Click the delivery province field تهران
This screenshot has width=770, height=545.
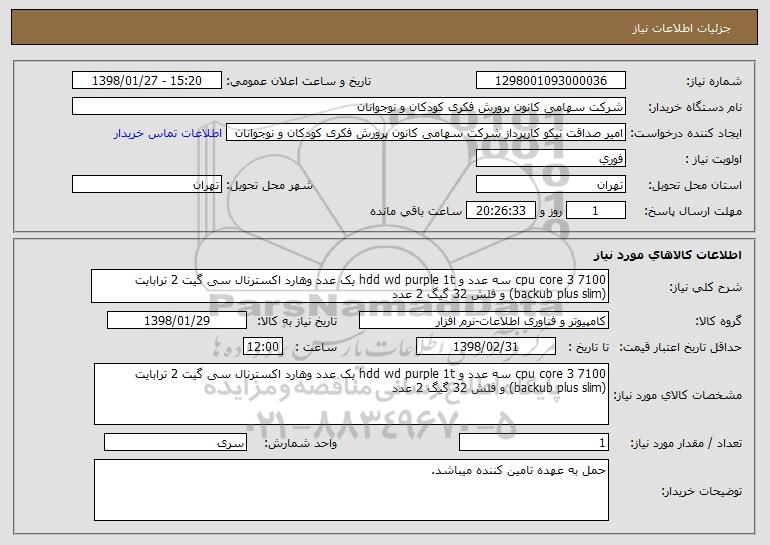click(x=550, y=185)
